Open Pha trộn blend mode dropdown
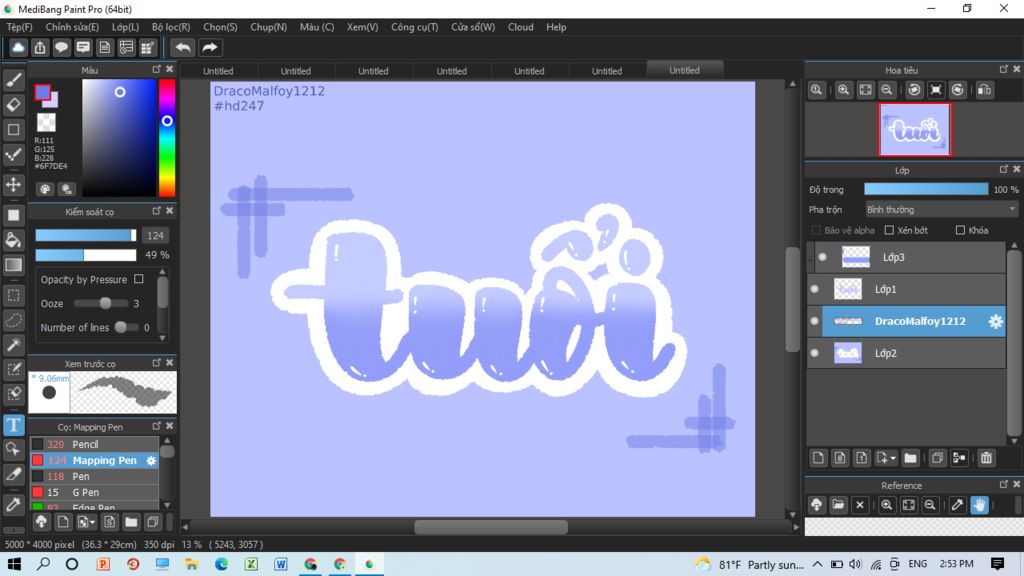 (x=941, y=210)
